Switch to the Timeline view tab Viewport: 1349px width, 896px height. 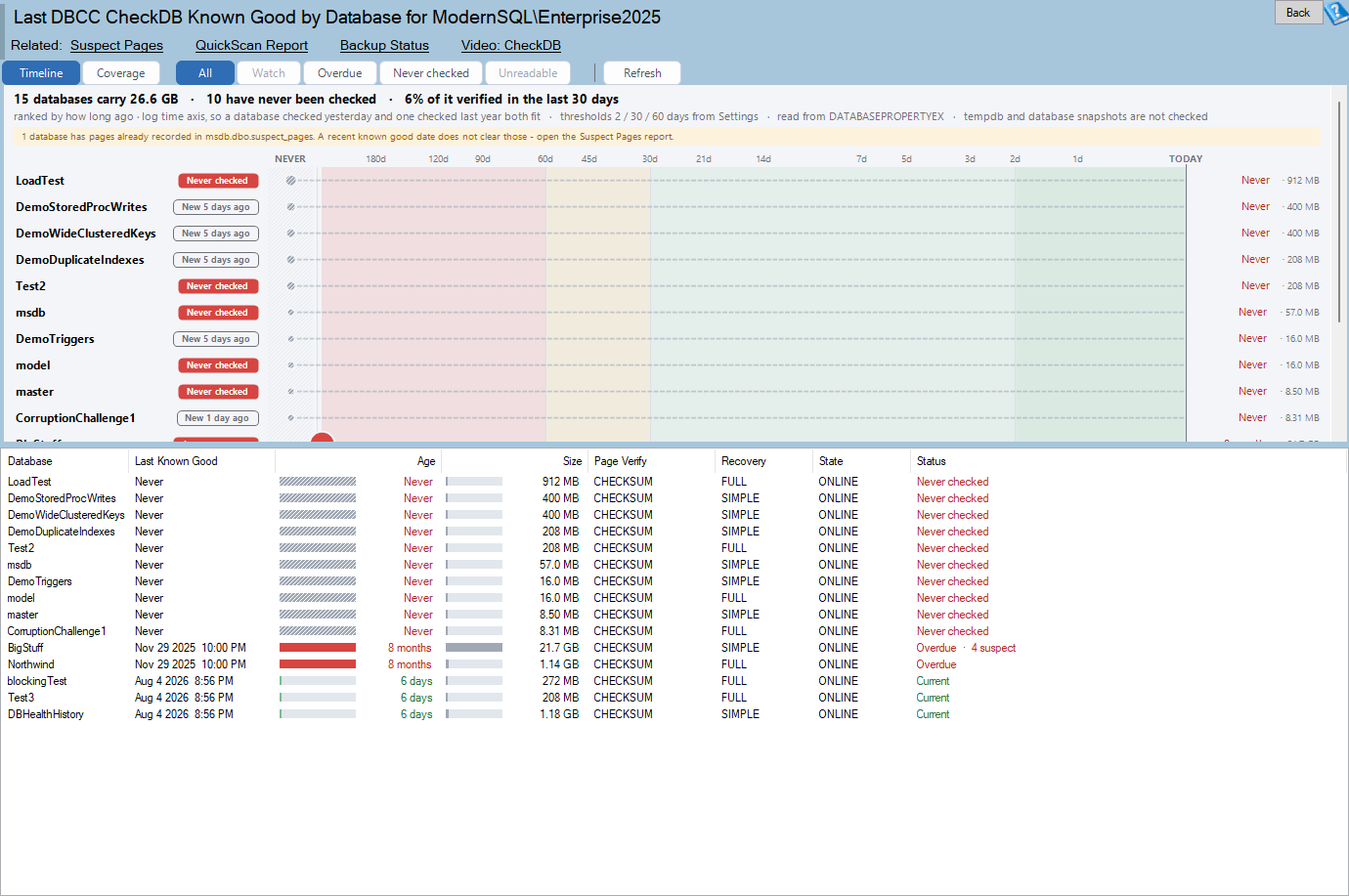(x=41, y=73)
